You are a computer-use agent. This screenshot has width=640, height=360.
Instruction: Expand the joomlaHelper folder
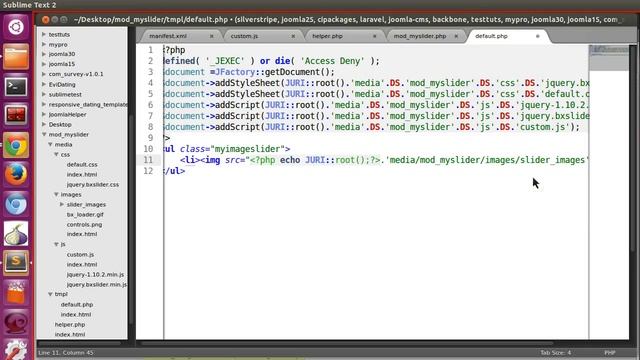pyautogui.click(x=44, y=114)
